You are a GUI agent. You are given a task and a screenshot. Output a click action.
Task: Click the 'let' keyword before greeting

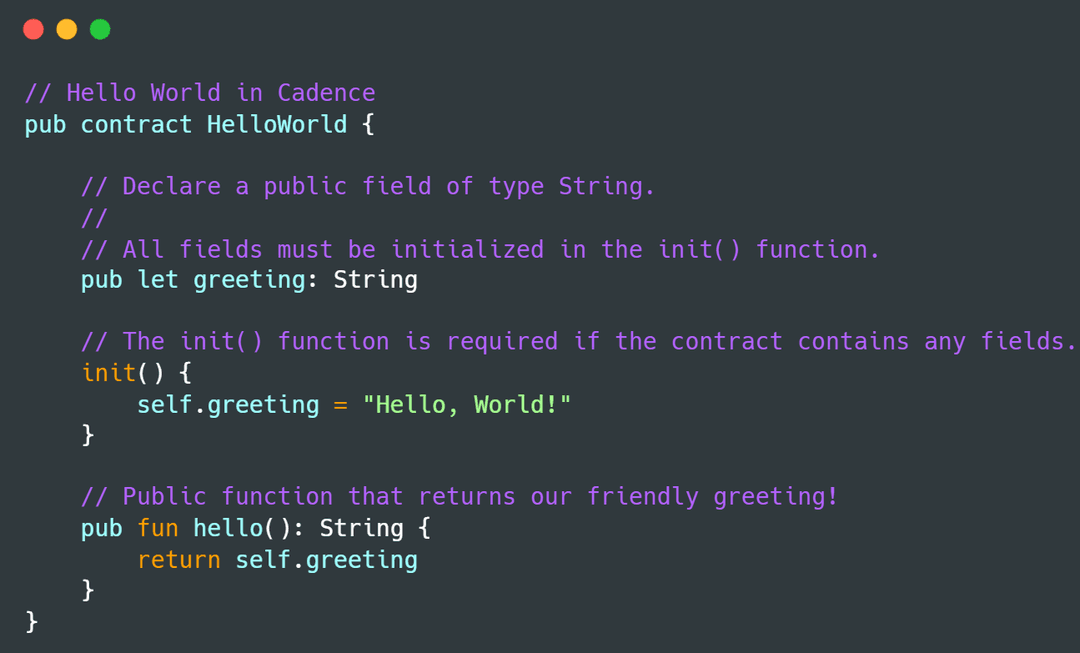tap(158, 280)
